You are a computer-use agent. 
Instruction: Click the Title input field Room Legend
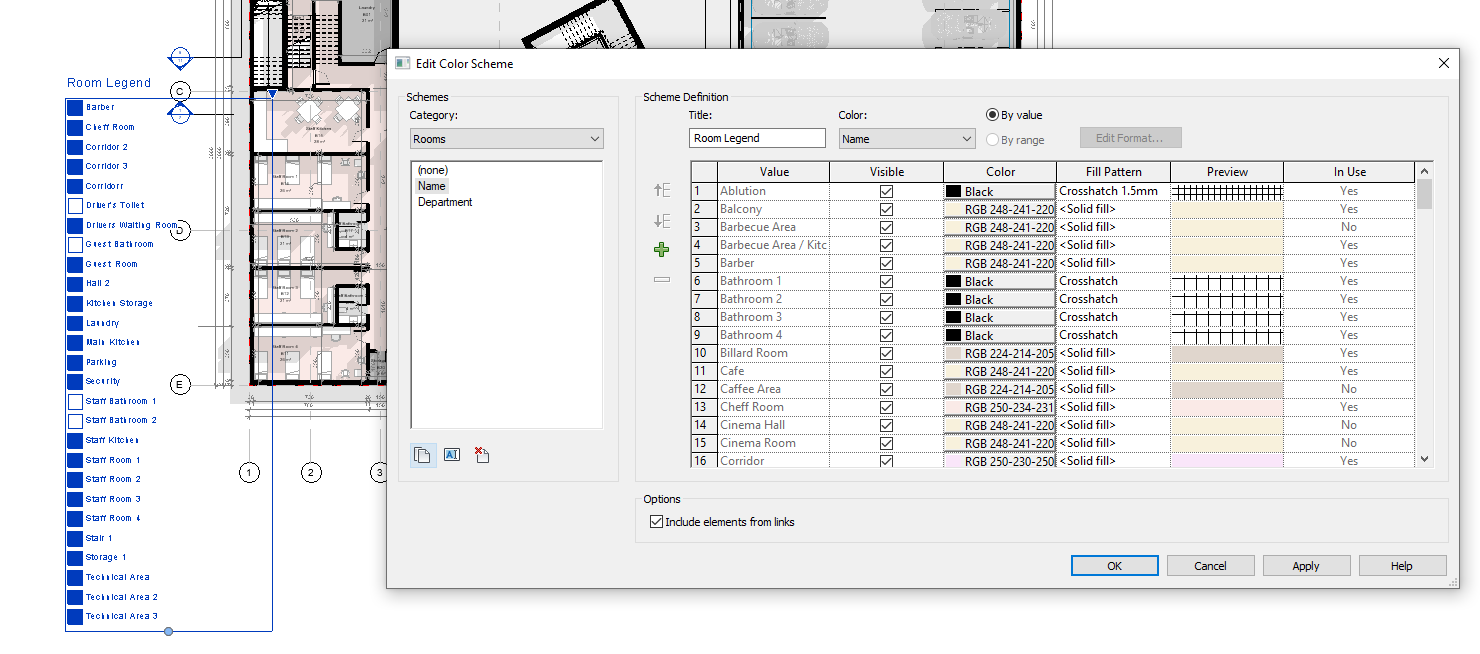[x=757, y=138]
